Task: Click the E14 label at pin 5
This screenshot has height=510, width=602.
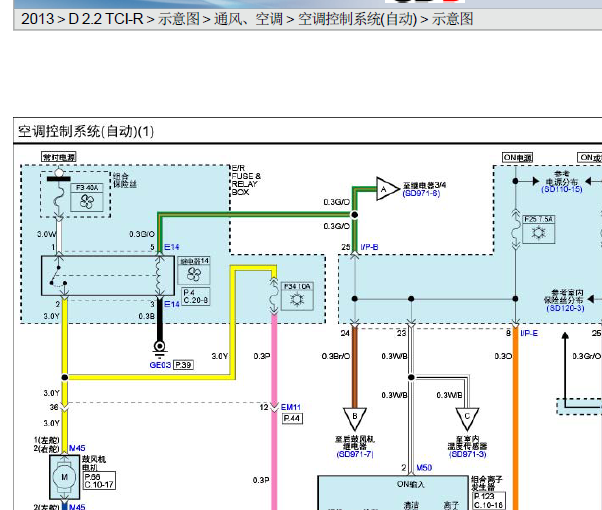Action: 172,247
